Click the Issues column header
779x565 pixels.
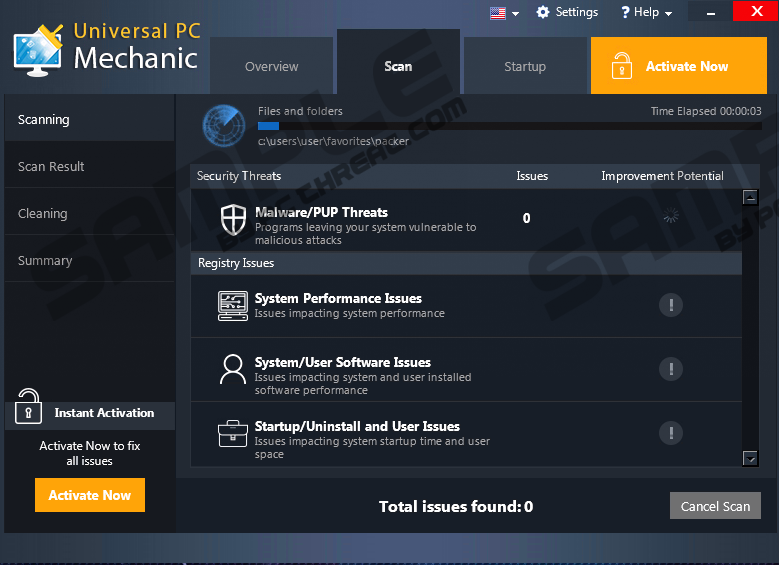pyautogui.click(x=532, y=176)
